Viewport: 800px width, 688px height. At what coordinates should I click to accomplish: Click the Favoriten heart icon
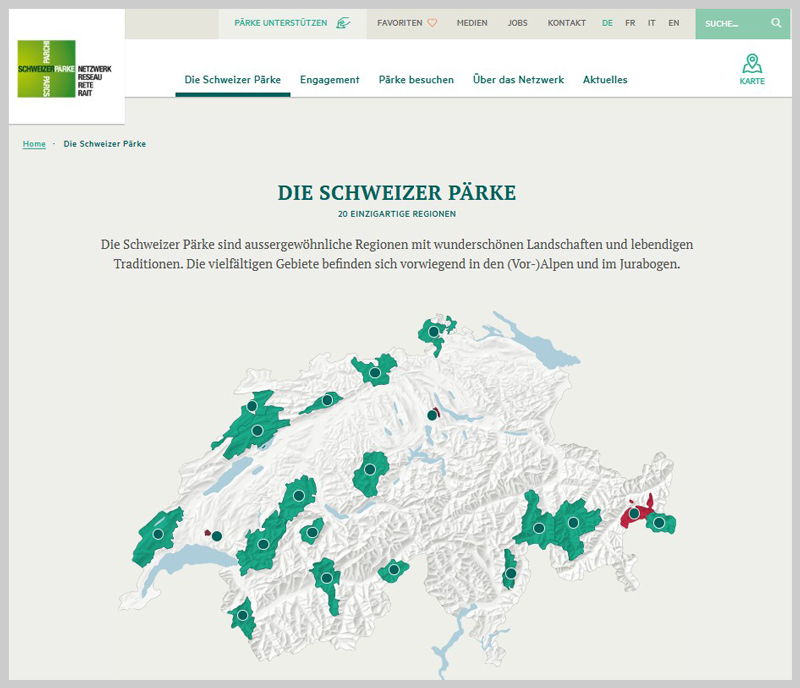click(432, 23)
